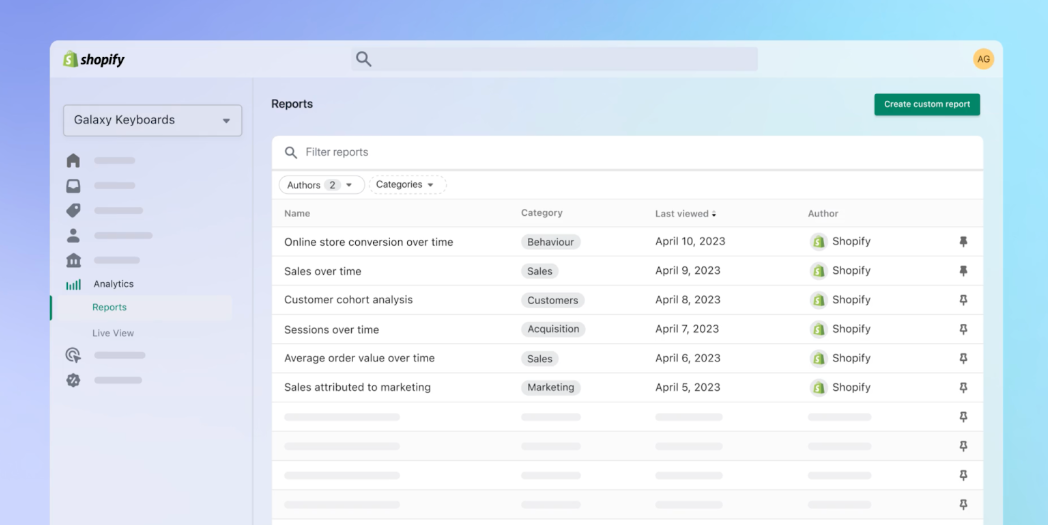Click the April 10, 2023 date cell
The height and width of the screenshot is (525, 1048).
pos(690,241)
